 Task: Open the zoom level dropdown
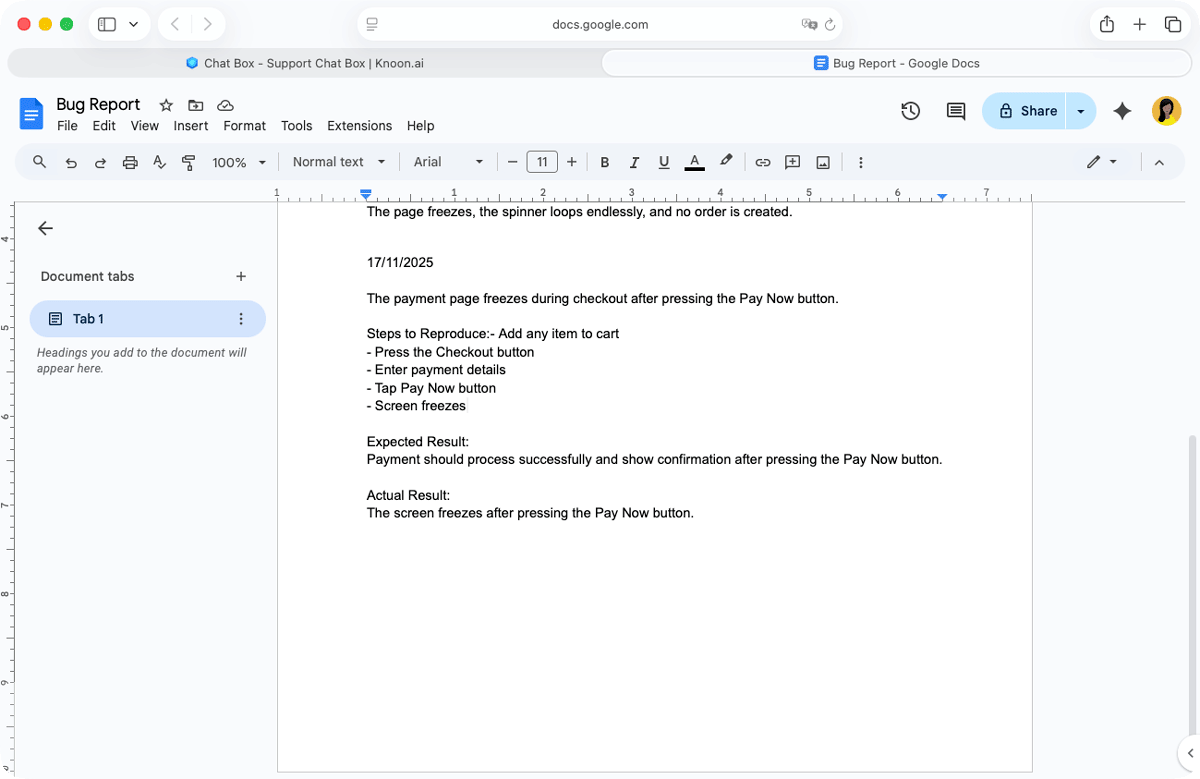(x=238, y=161)
